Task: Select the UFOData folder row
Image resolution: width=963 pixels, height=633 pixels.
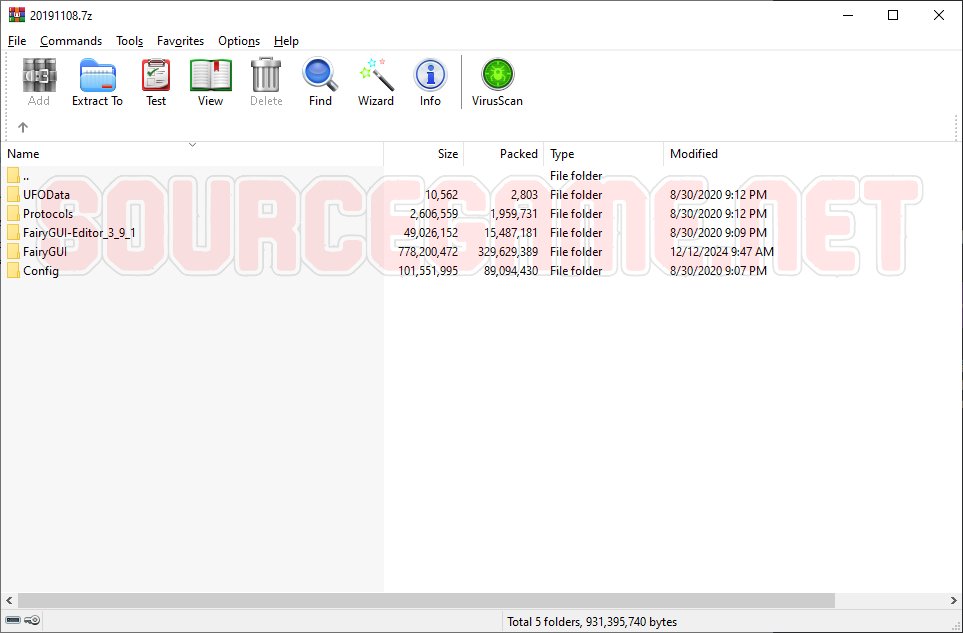Action: pyautogui.click(x=46, y=195)
